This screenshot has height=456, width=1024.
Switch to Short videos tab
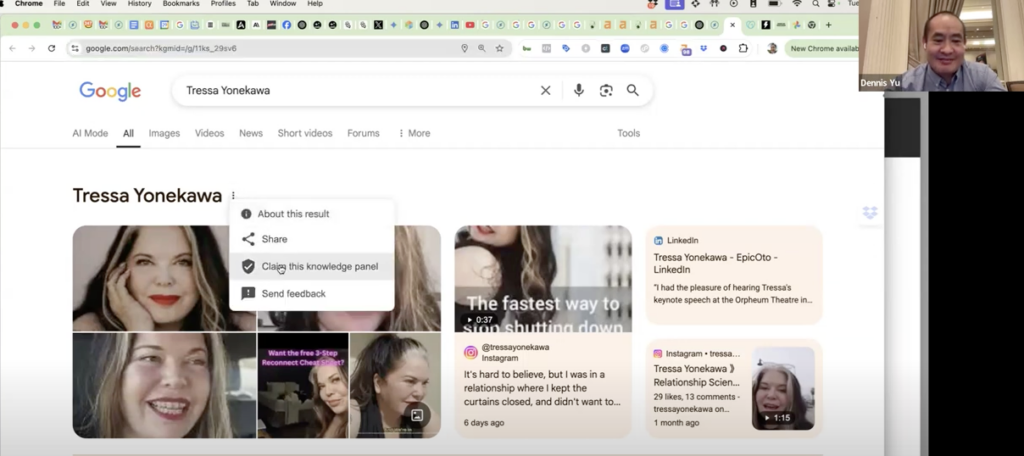coord(305,133)
